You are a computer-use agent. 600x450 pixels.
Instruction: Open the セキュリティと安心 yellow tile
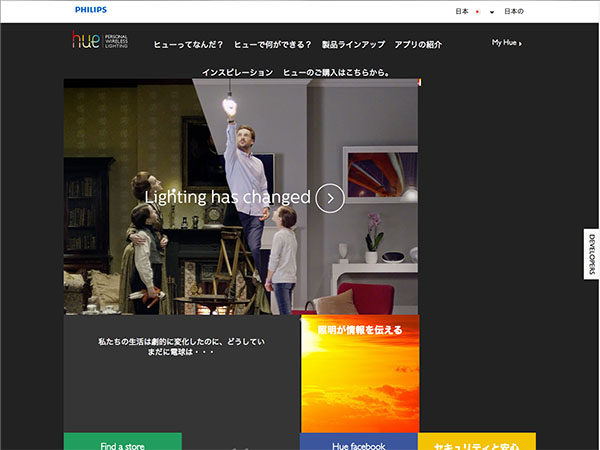477,442
